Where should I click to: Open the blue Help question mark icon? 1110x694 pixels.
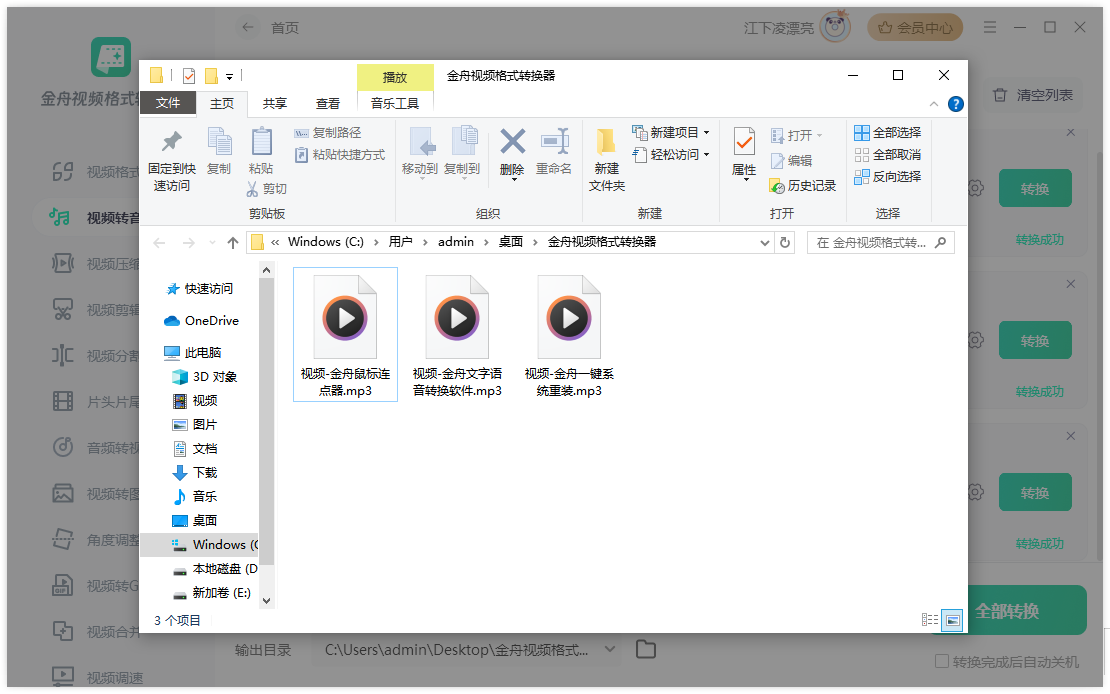[x=956, y=104]
